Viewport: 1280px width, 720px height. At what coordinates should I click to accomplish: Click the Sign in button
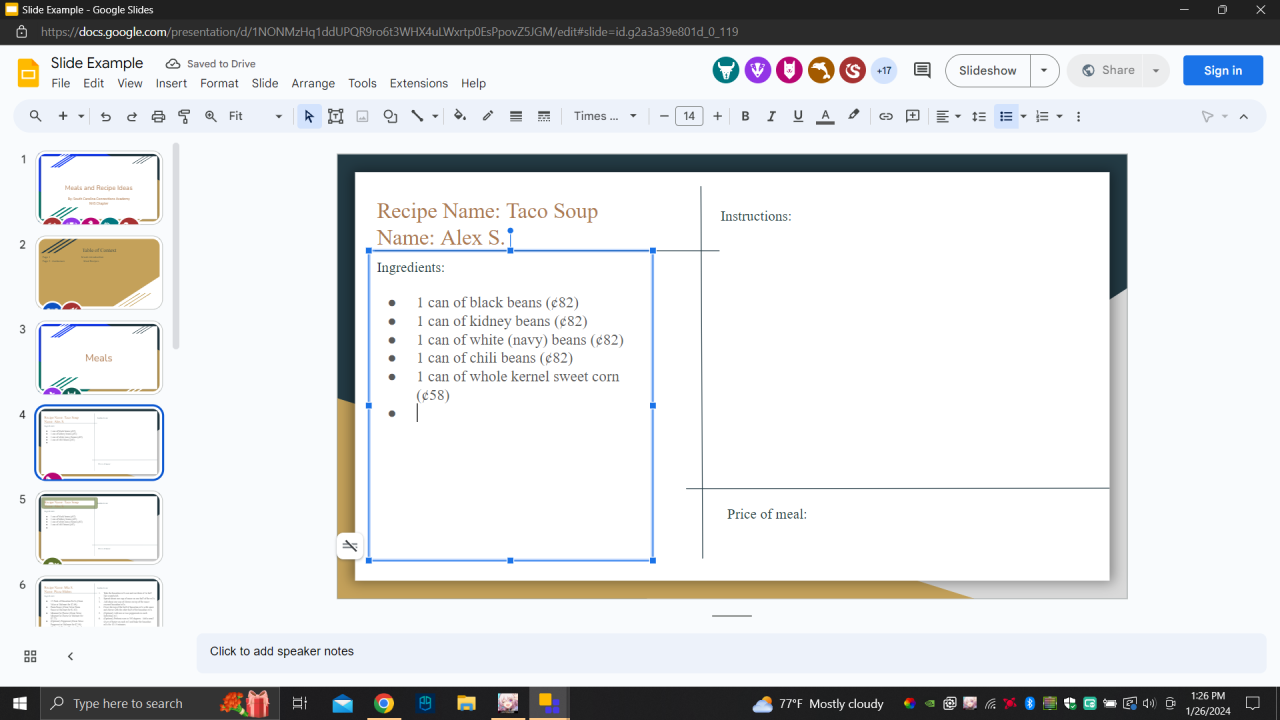pos(1222,70)
